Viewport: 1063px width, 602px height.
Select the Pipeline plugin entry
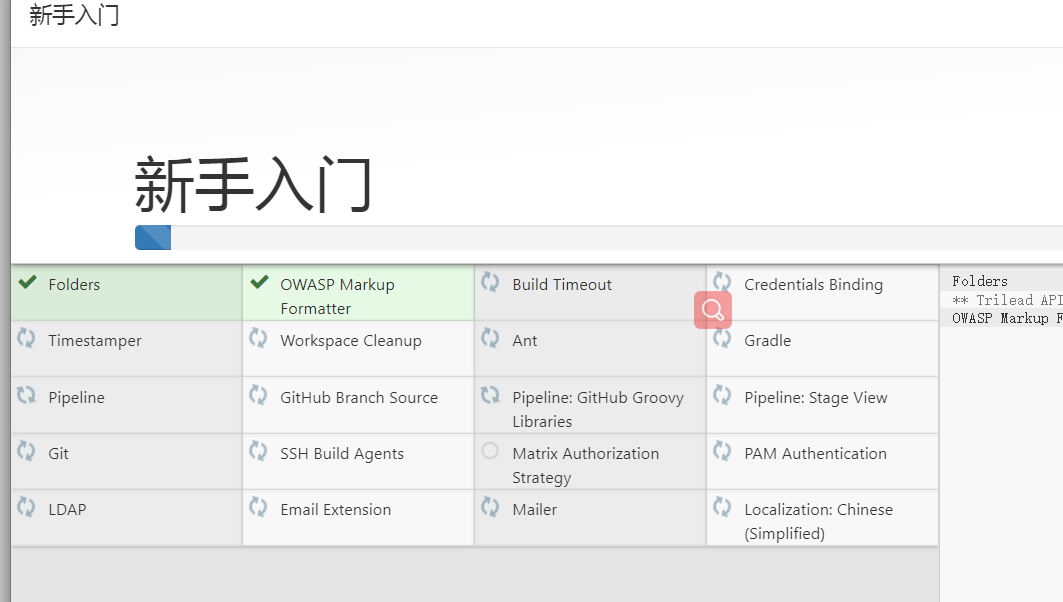(78, 396)
